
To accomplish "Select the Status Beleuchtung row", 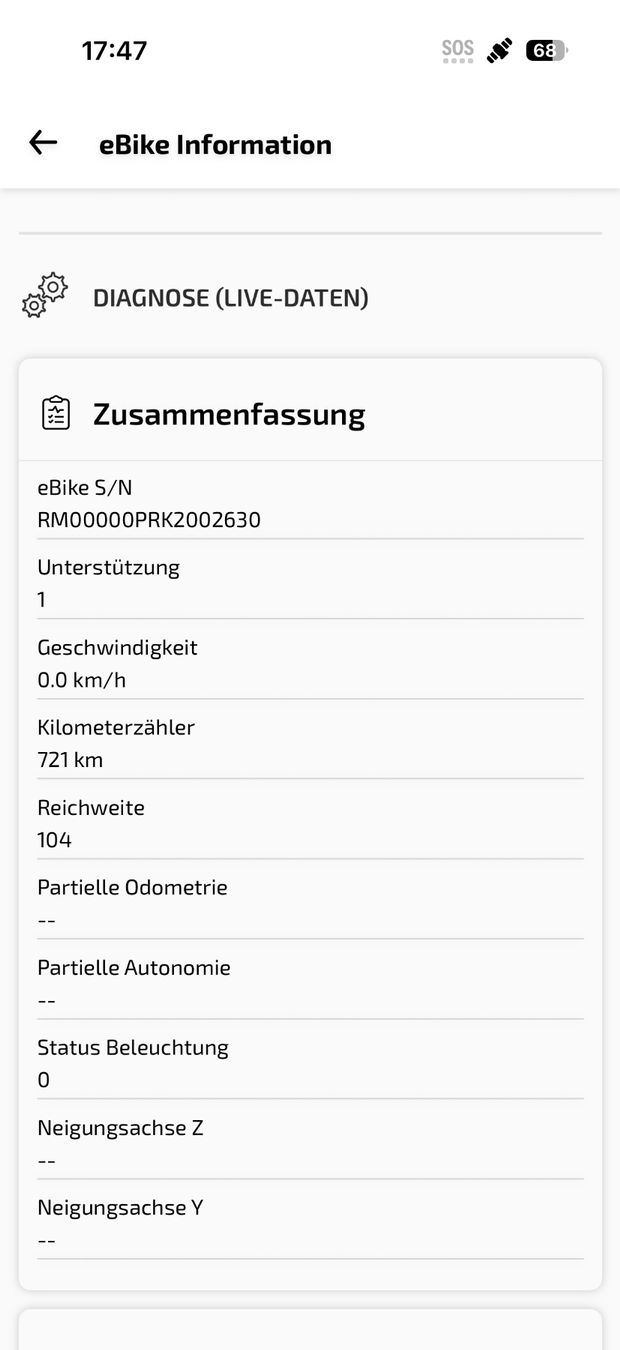I will click(x=310, y=1063).
